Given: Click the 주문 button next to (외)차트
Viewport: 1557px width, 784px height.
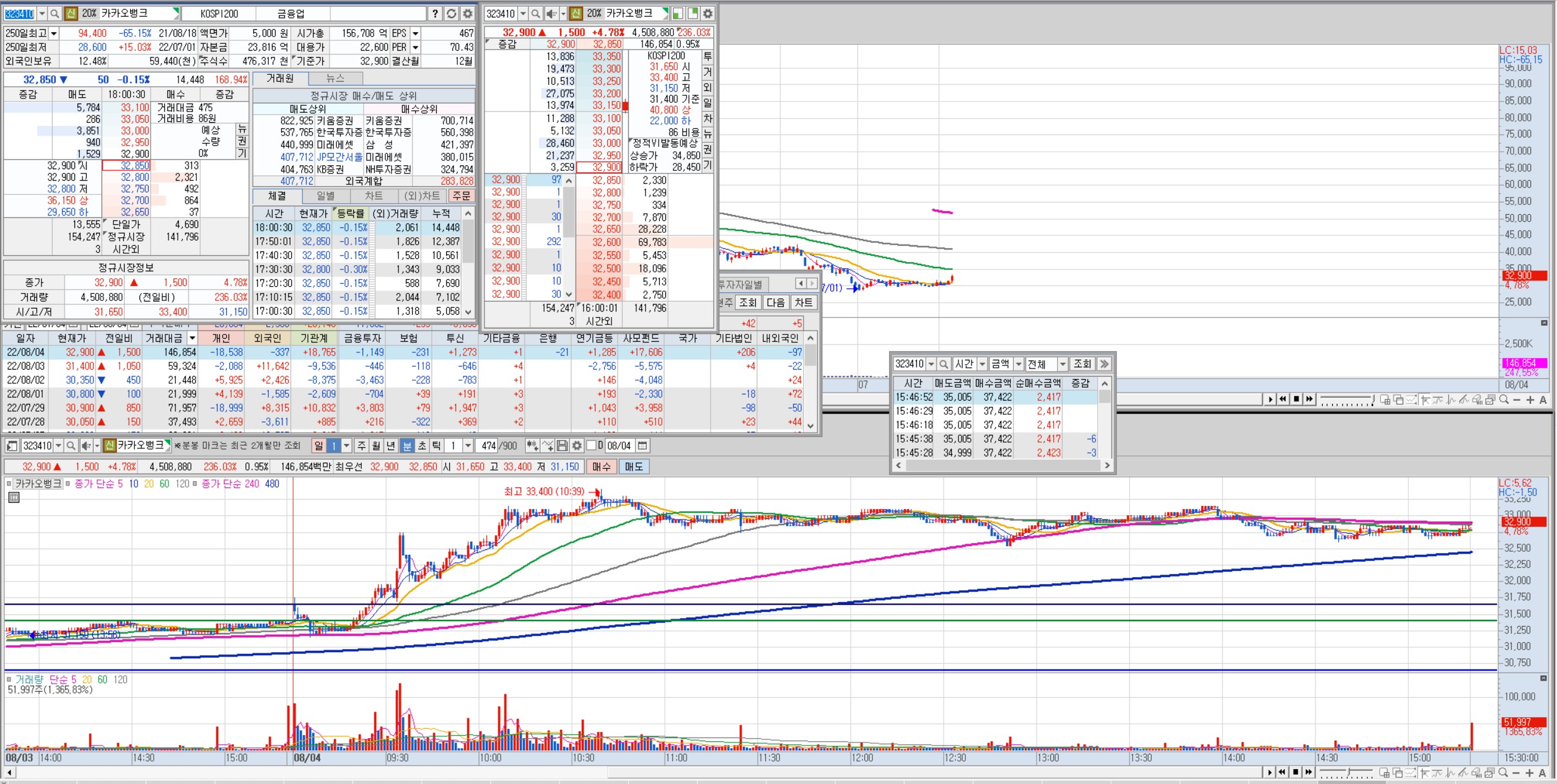Looking at the screenshot, I should coord(461,196).
